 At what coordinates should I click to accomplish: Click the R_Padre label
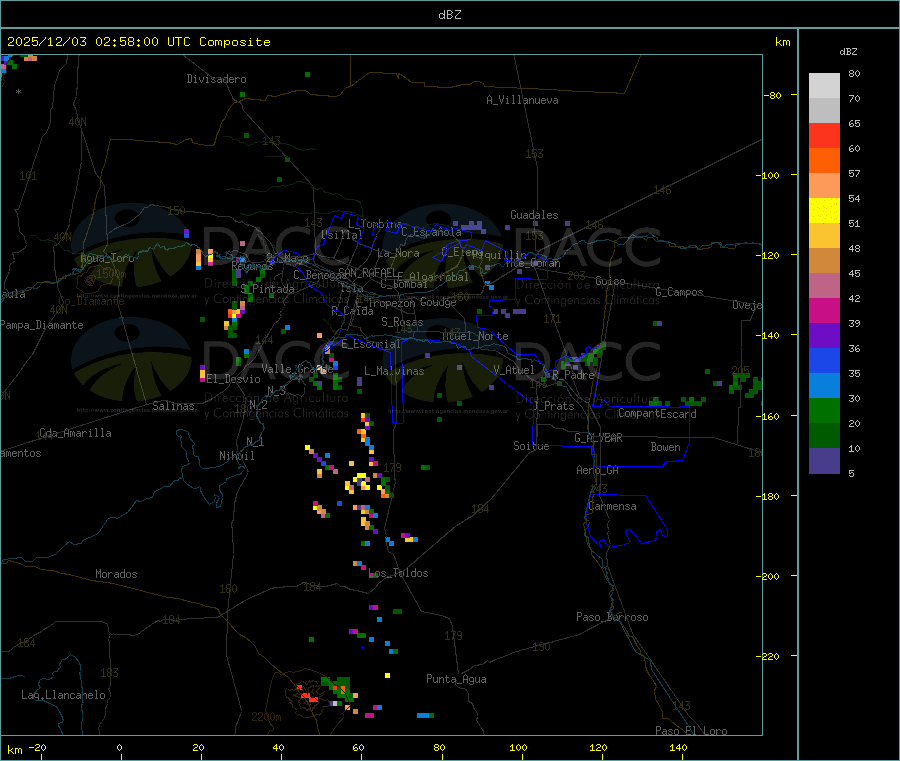point(573,375)
